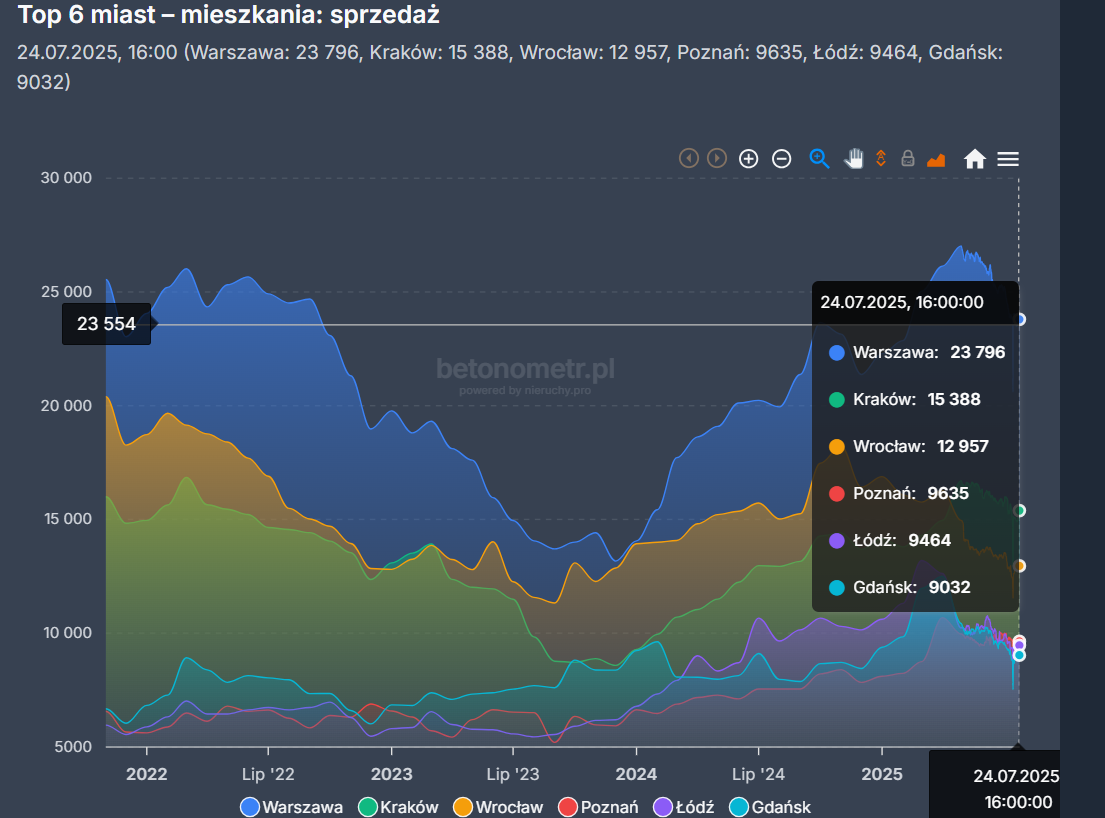The height and width of the screenshot is (818, 1105).
Task: Click Warszawa data point marker on chart
Action: tap(1019, 319)
